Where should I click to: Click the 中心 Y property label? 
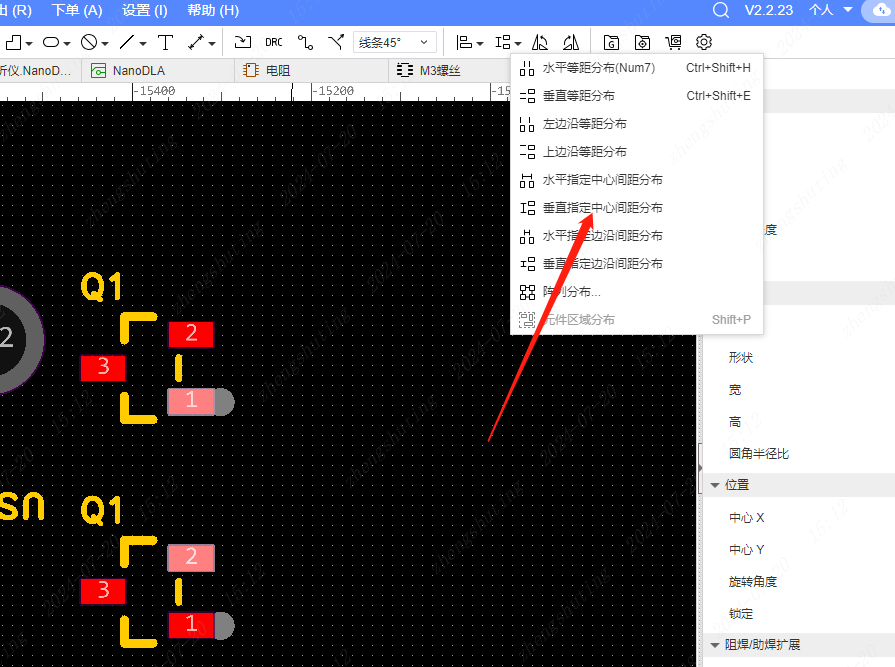tap(747, 549)
